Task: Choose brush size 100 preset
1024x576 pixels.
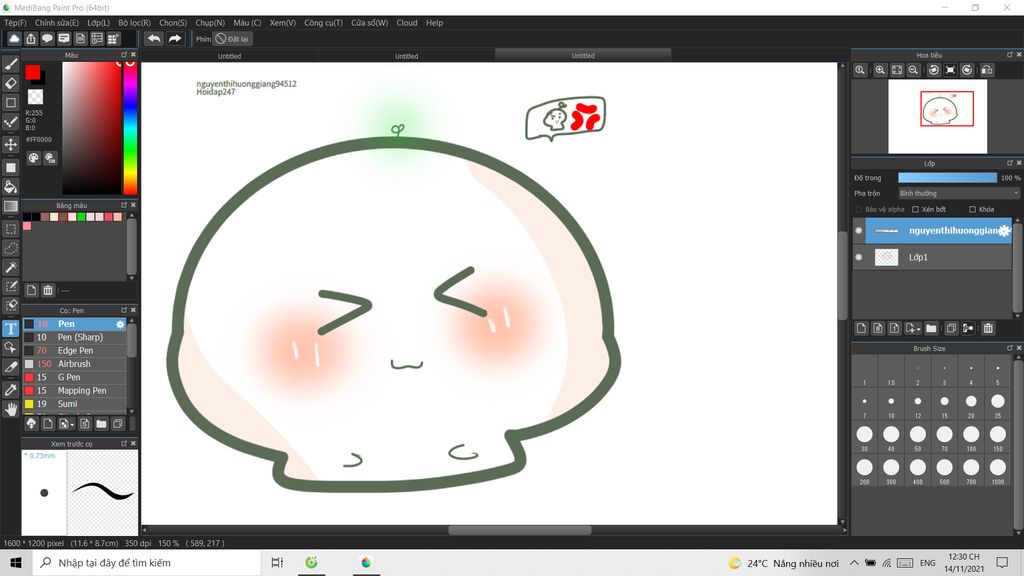Action: pyautogui.click(x=971, y=438)
